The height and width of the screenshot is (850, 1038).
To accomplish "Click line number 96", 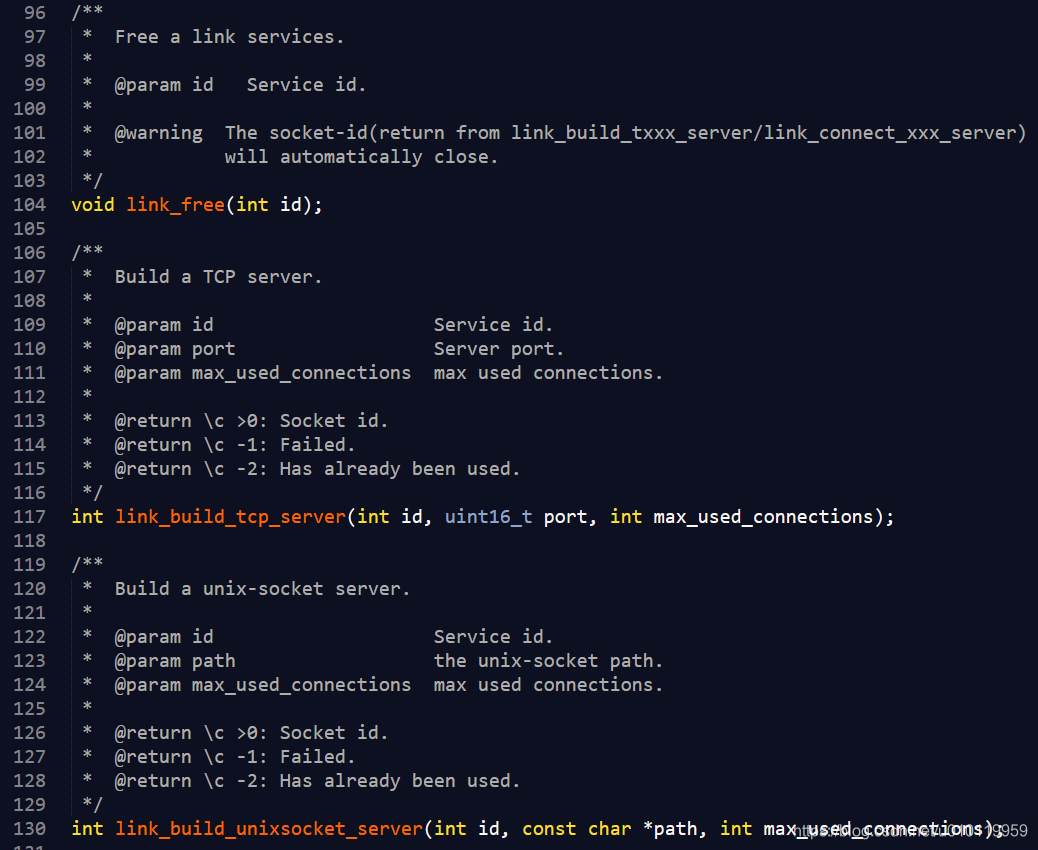I will (34, 12).
